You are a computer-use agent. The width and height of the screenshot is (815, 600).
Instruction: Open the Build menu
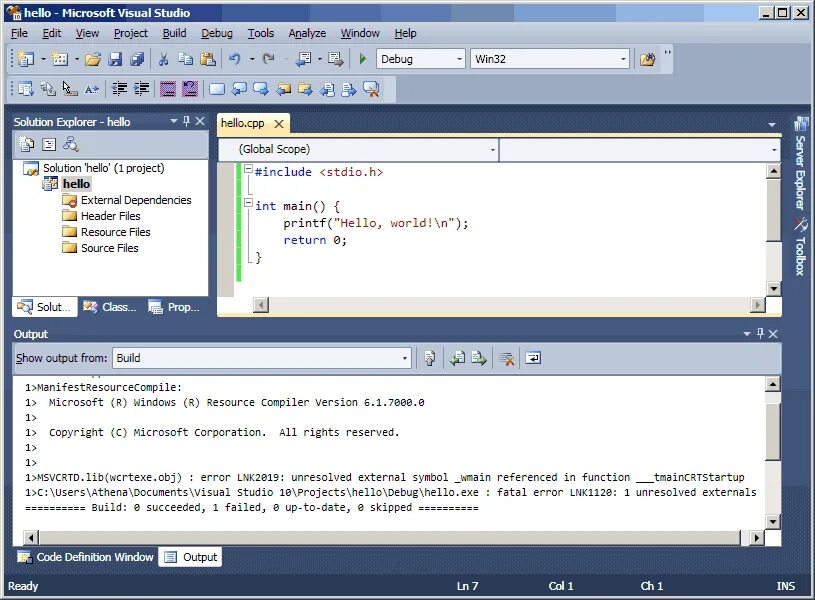click(x=174, y=33)
